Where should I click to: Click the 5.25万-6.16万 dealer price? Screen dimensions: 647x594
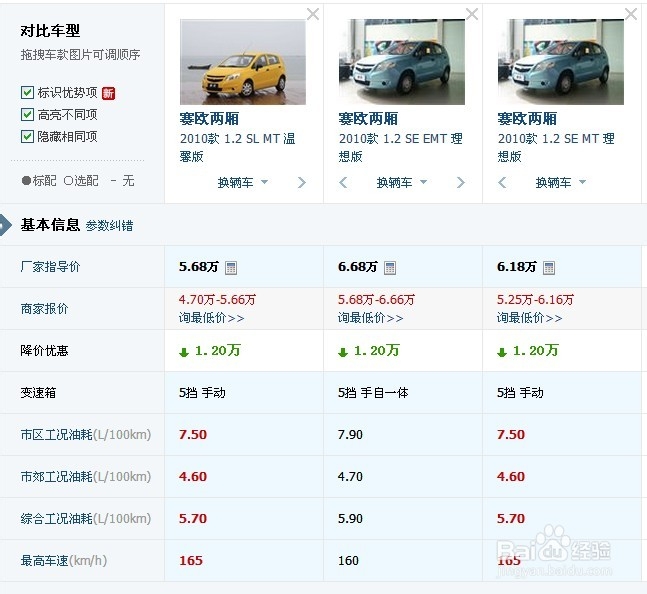[x=535, y=300]
